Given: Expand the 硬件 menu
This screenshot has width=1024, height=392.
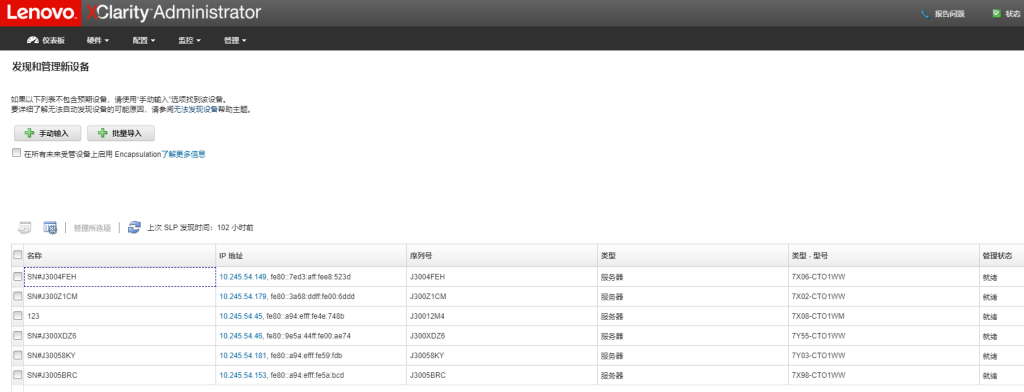Looking at the screenshot, I should point(98,41).
